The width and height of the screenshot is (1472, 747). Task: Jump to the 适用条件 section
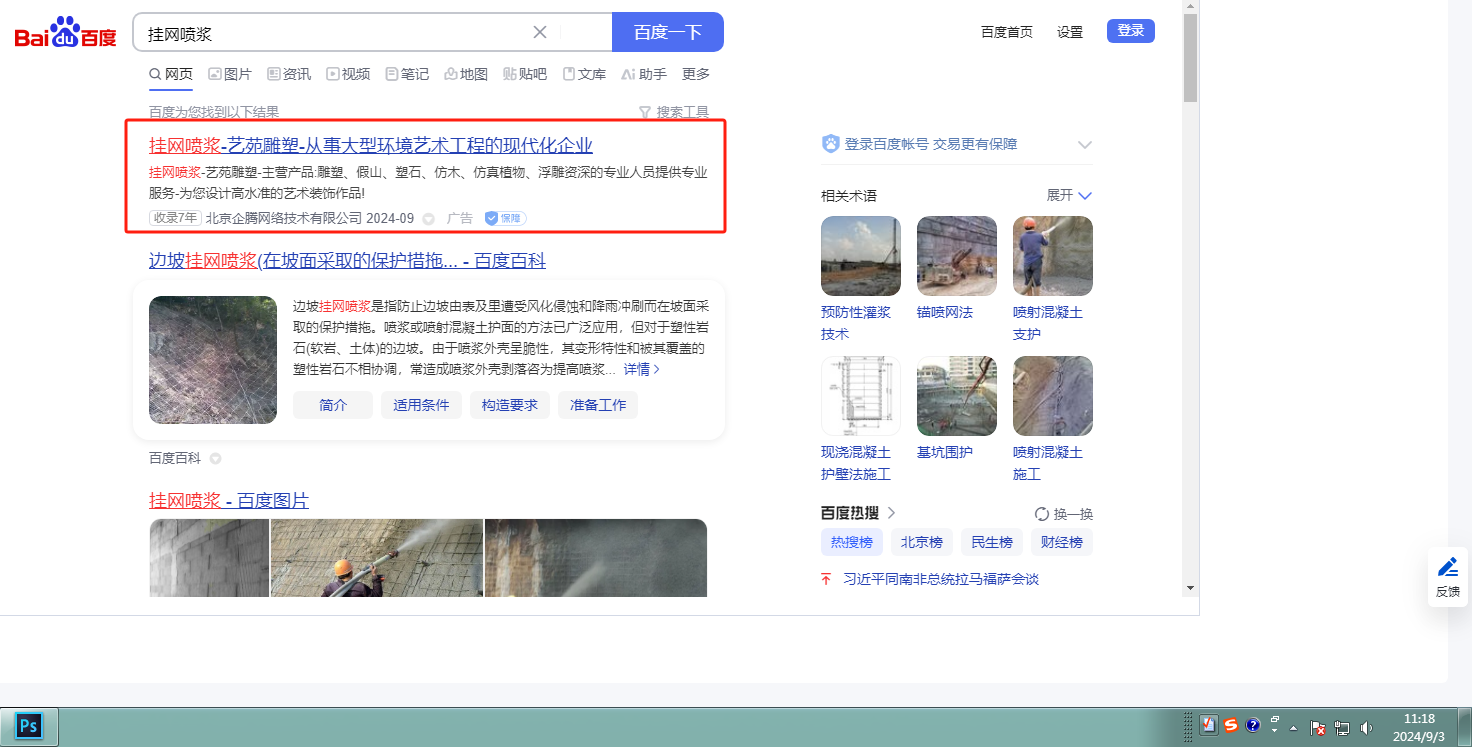coord(421,405)
